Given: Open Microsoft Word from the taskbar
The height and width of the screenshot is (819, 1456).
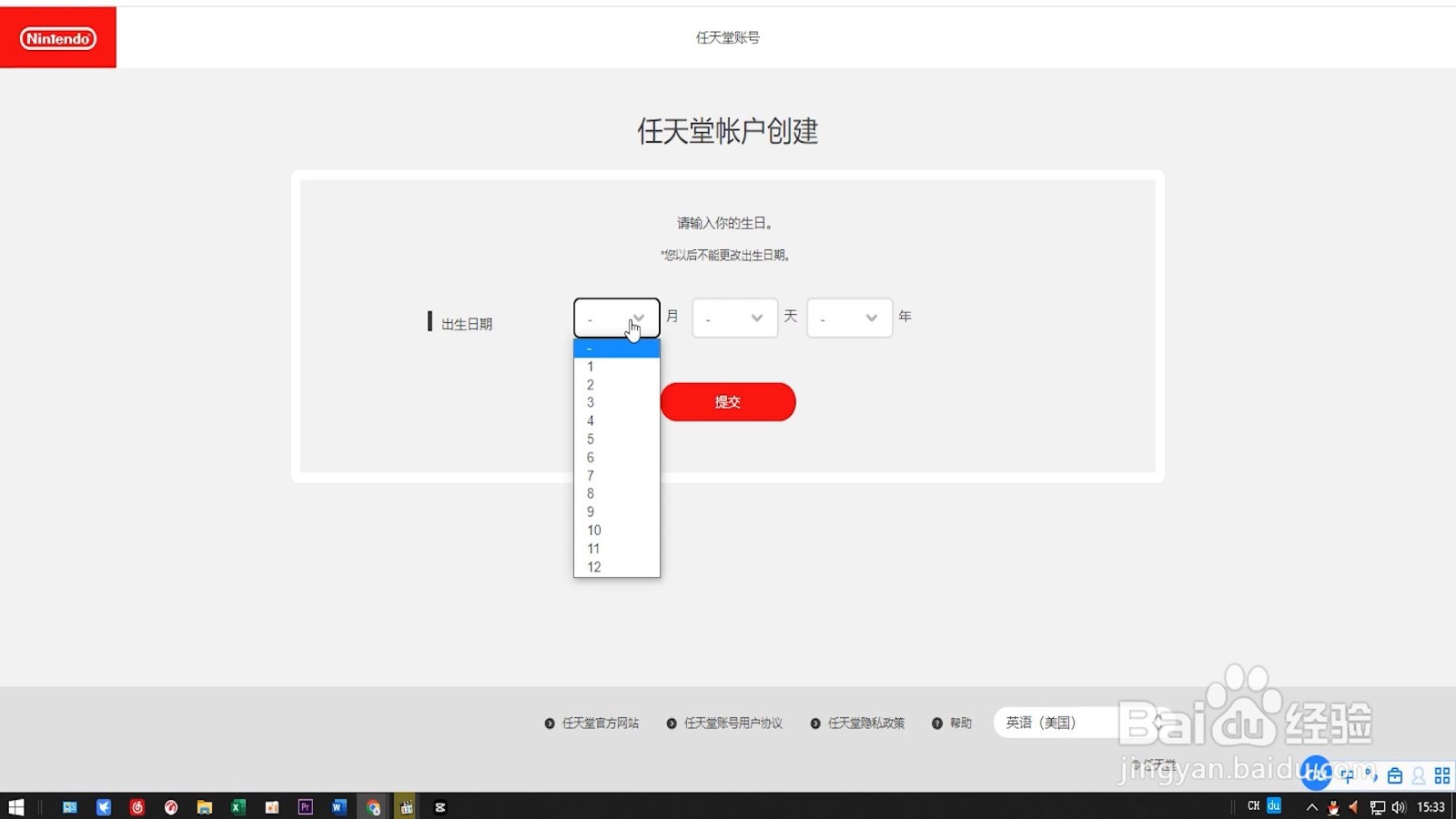Looking at the screenshot, I should (x=339, y=806).
